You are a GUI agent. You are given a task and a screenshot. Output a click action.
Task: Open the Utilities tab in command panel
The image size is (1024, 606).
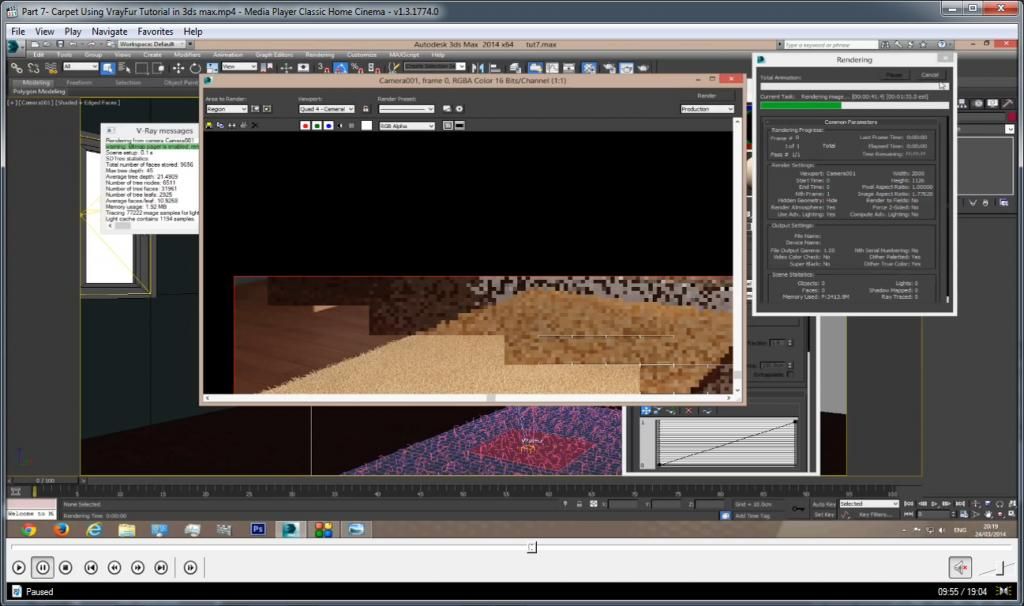[1008, 103]
